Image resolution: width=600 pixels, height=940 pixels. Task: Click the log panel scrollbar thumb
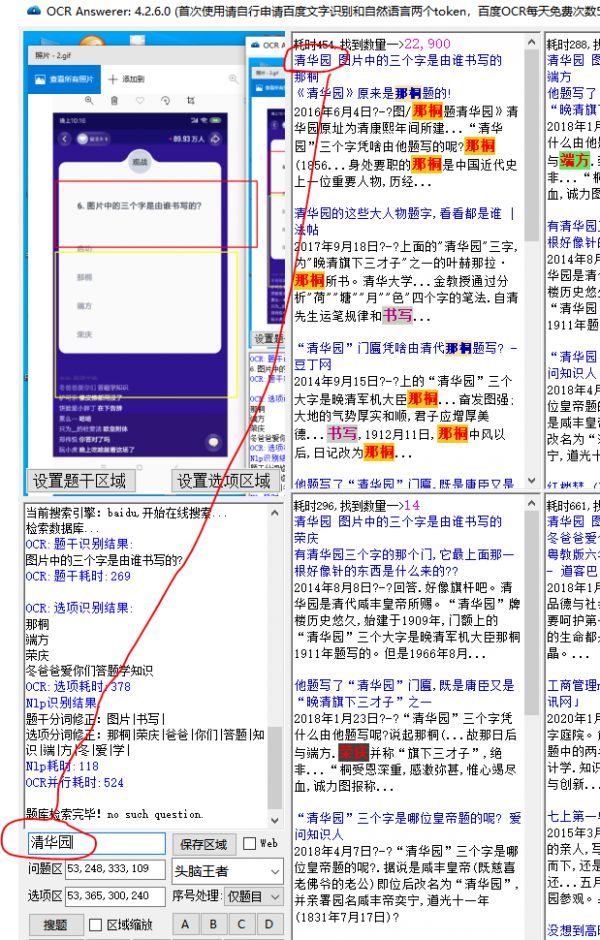tap(275, 768)
